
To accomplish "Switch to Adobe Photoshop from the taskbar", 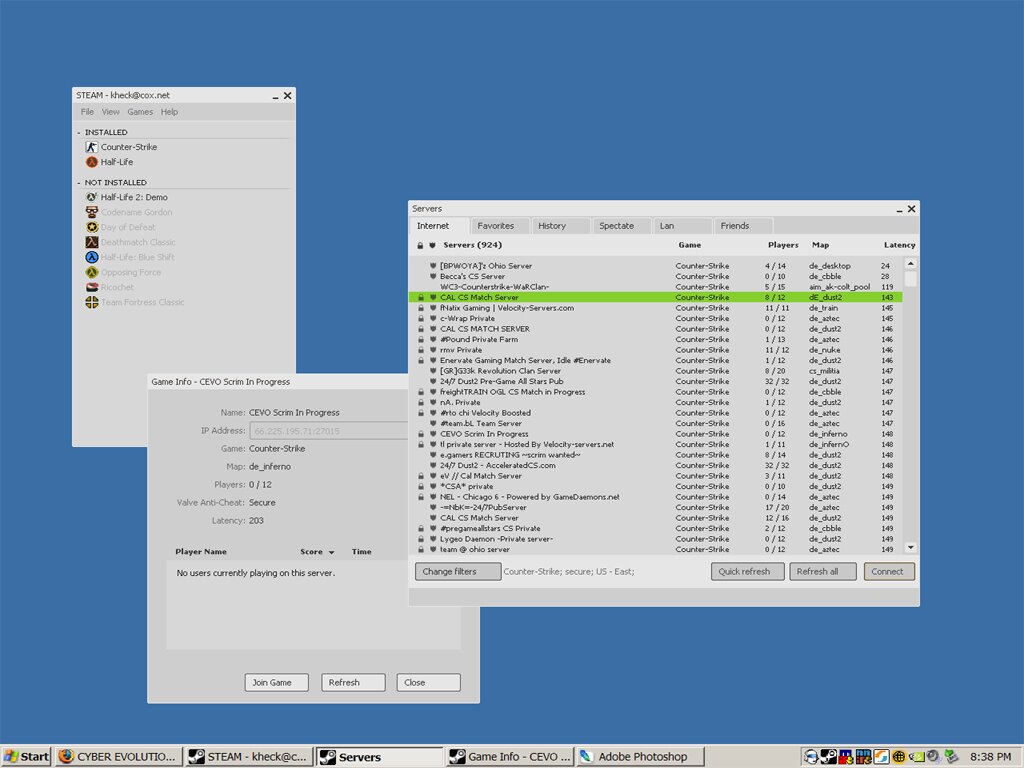I will (641, 756).
